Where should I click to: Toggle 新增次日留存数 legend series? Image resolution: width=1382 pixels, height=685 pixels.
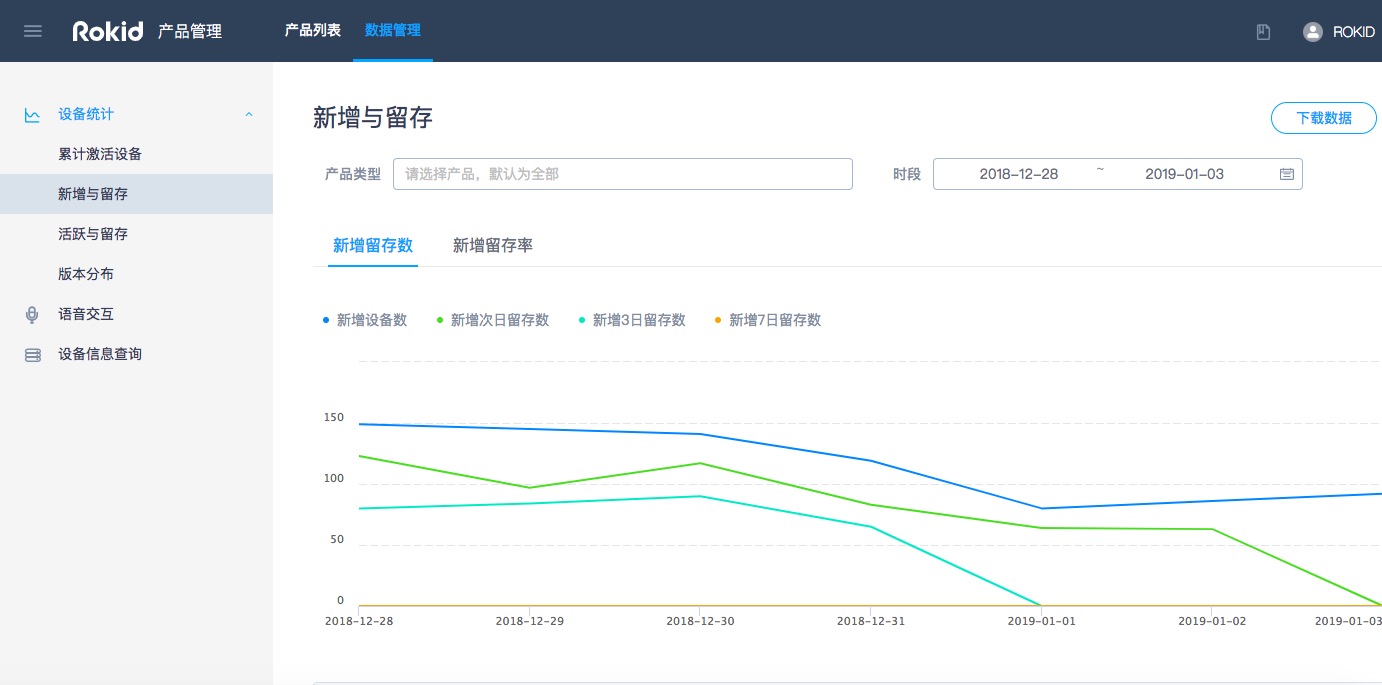pos(499,320)
